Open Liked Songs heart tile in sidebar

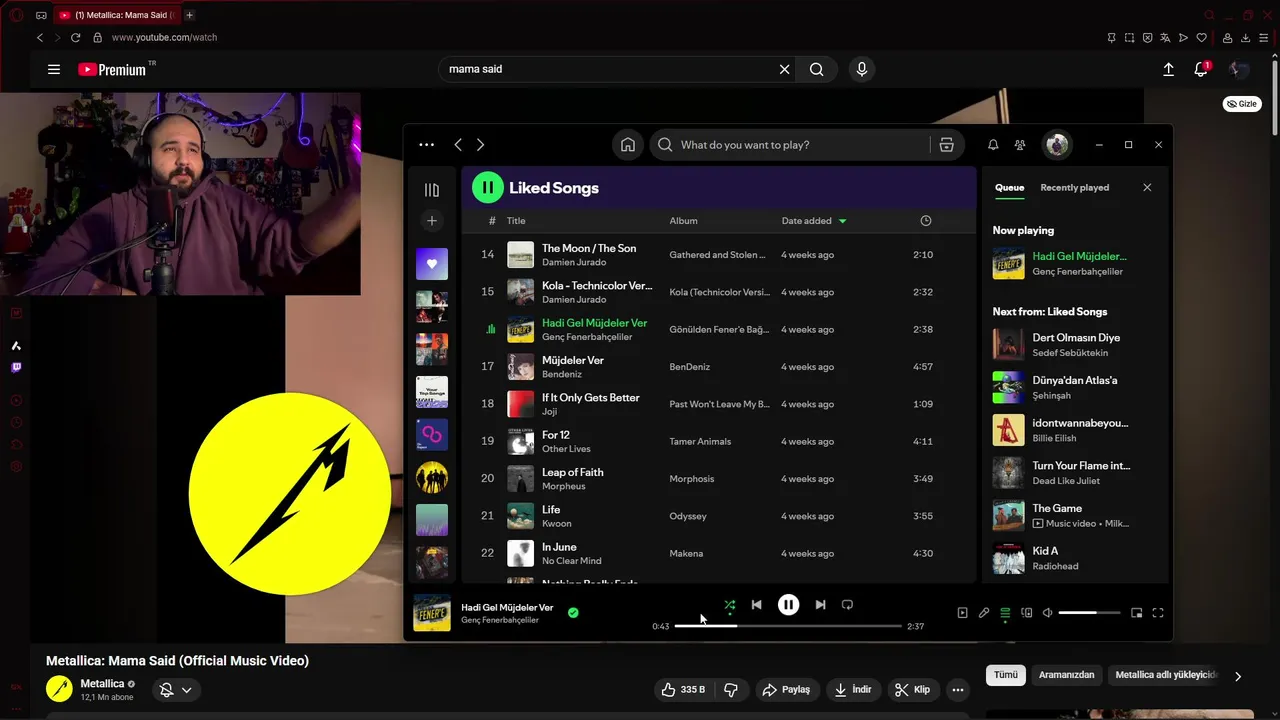coord(432,264)
